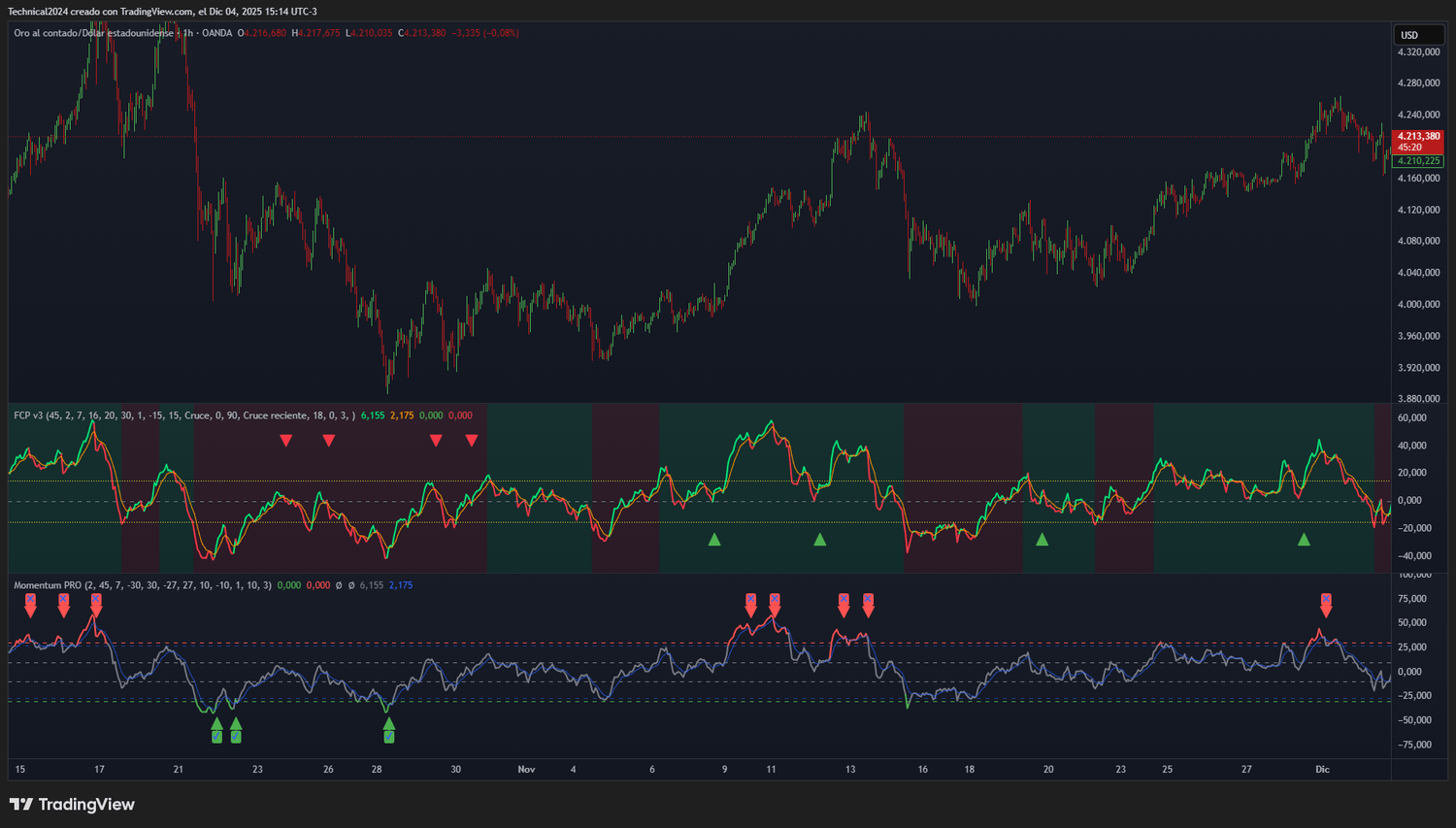Viewport: 1456px width, 828px height.
Task: Click the red X arrow above date 17
Action: click(x=96, y=605)
